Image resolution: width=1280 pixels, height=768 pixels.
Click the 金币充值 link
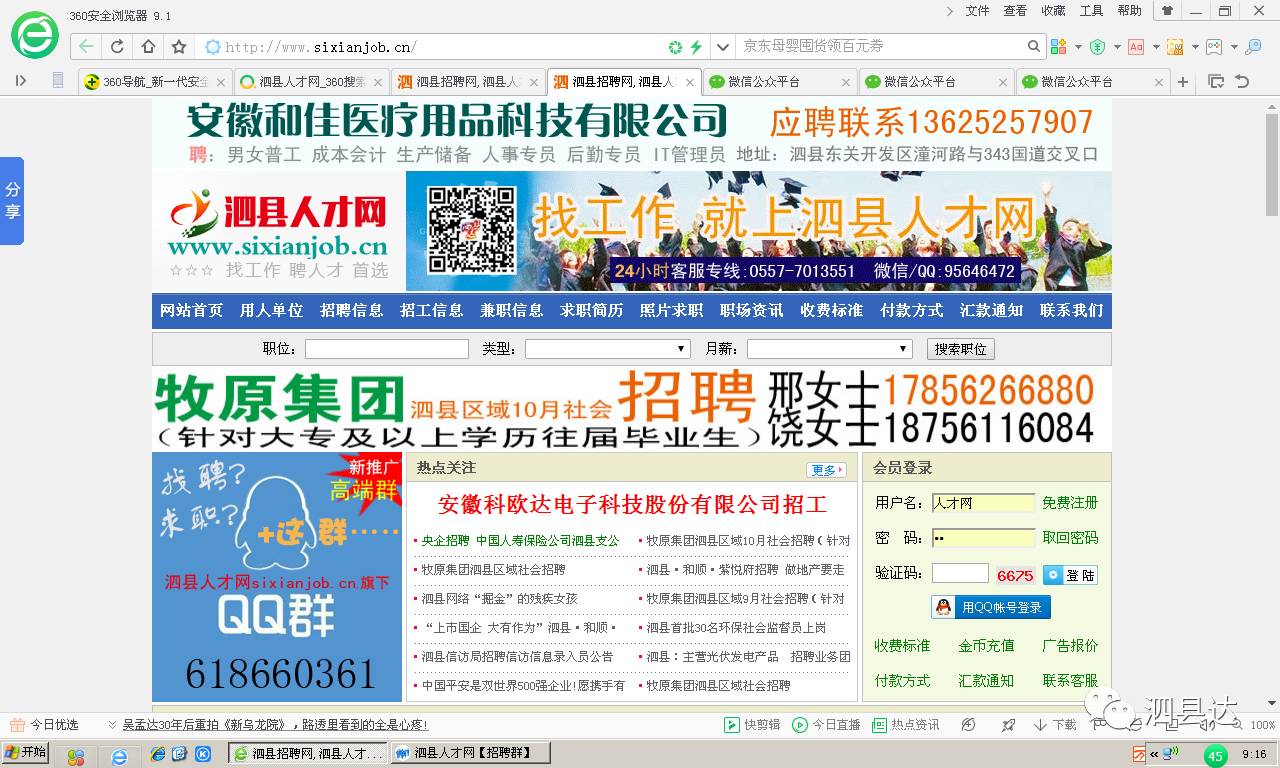click(986, 646)
